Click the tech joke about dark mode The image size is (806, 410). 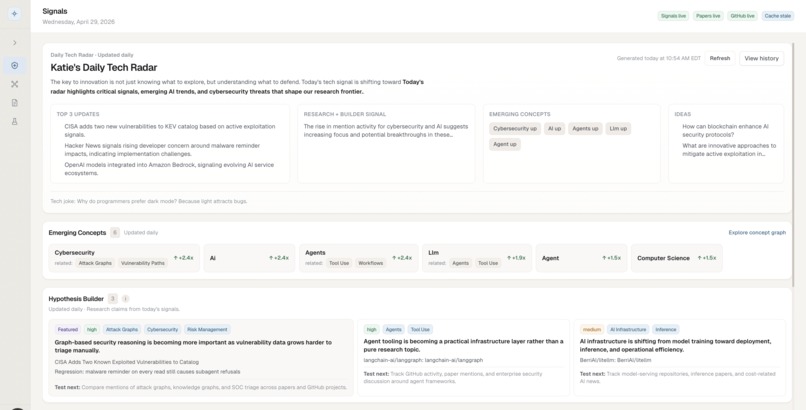click(149, 201)
